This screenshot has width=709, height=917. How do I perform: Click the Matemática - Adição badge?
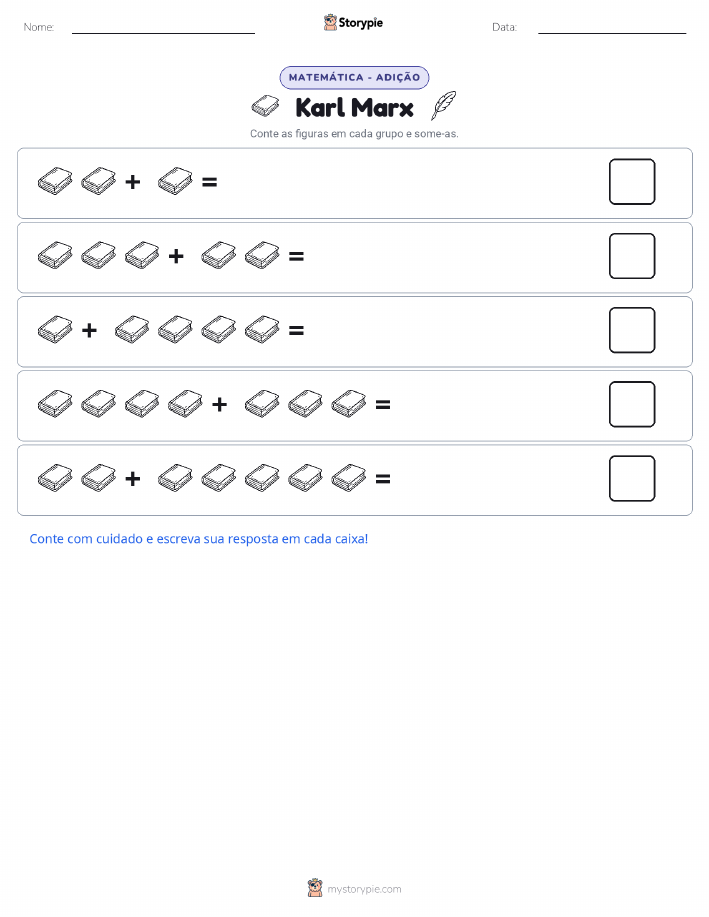tap(354, 77)
